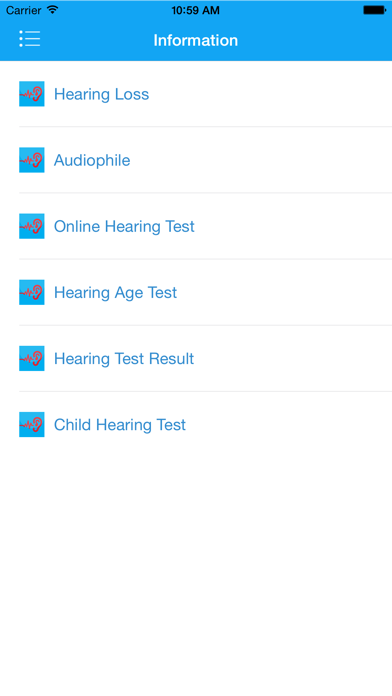
Task: Tap the ear icon beside Audiophile
Action: [32, 160]
